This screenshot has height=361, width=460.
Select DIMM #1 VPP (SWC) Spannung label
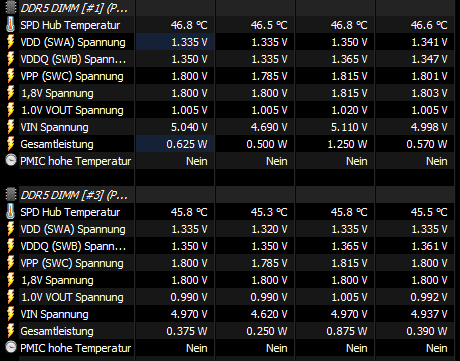72,76
